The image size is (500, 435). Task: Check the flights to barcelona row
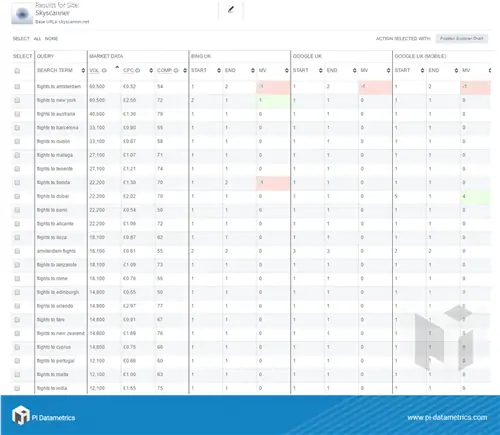[x=17, y=128]
